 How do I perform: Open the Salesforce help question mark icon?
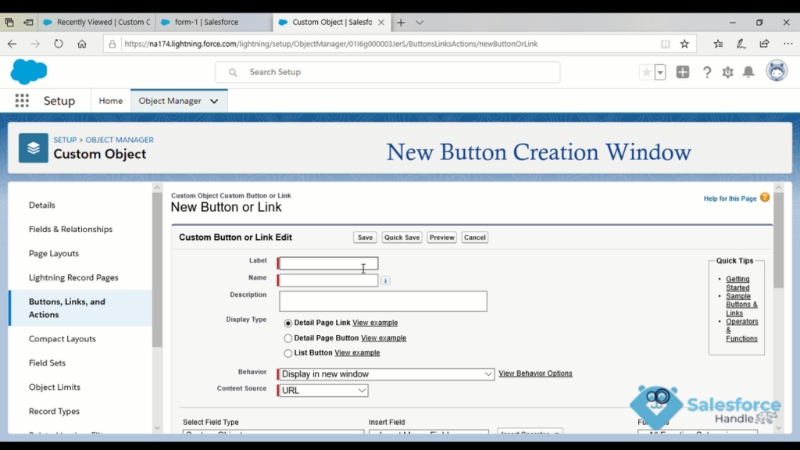pyautogui.click(x=707, y=72)
